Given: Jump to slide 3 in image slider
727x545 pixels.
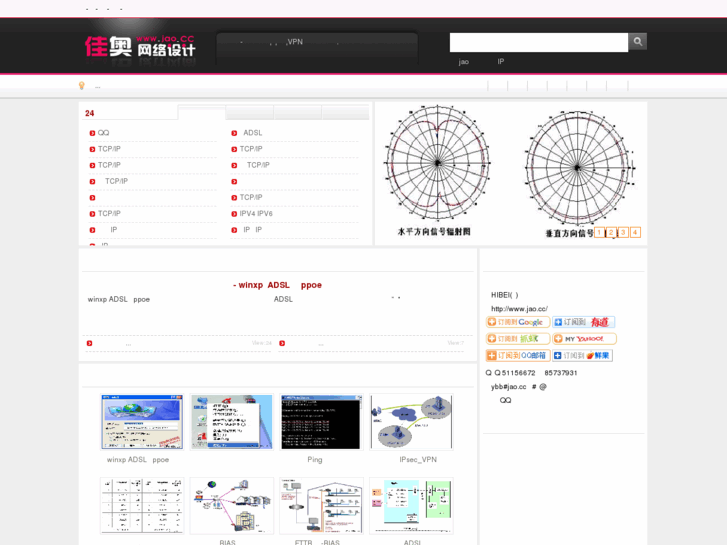Looking at the screenshot, I should pos(623,232).
